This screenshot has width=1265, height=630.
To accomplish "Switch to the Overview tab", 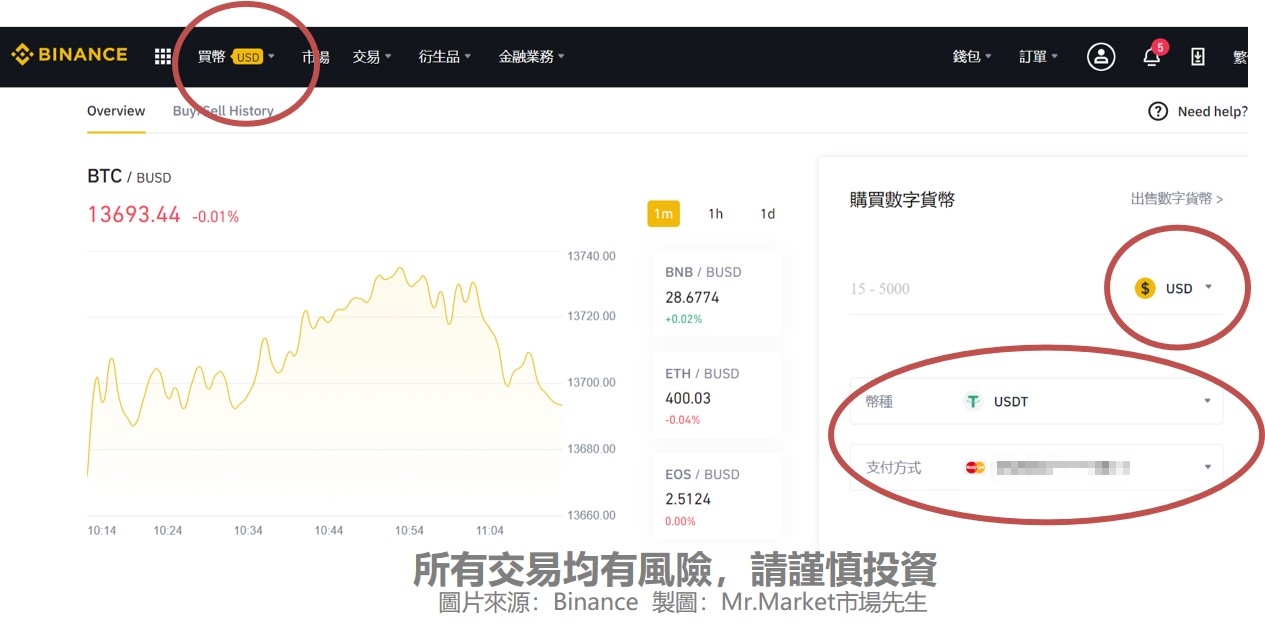I will 116,111.
